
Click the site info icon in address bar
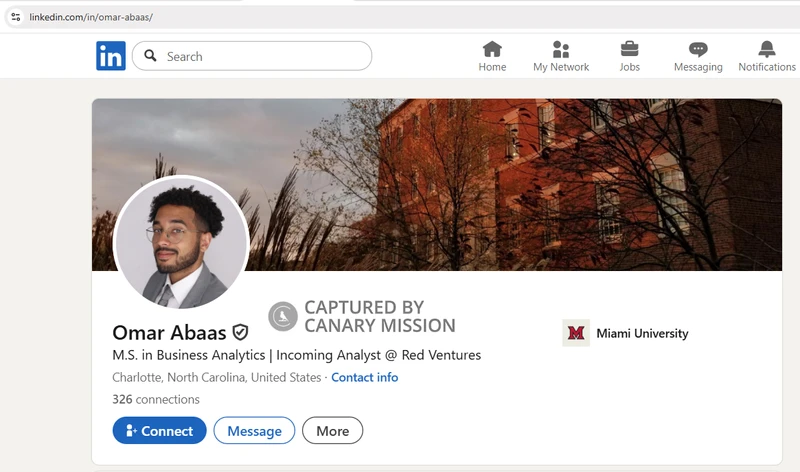coord(16,17)
